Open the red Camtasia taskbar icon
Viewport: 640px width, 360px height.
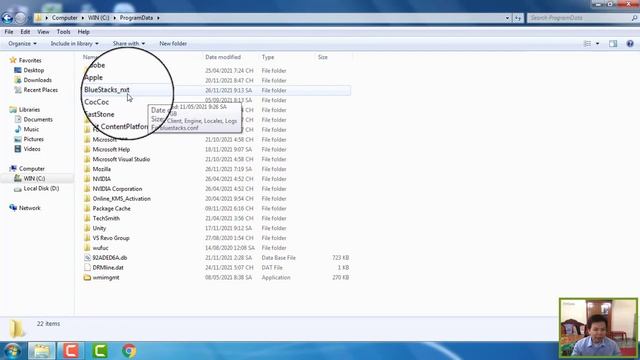coord(71,351)
